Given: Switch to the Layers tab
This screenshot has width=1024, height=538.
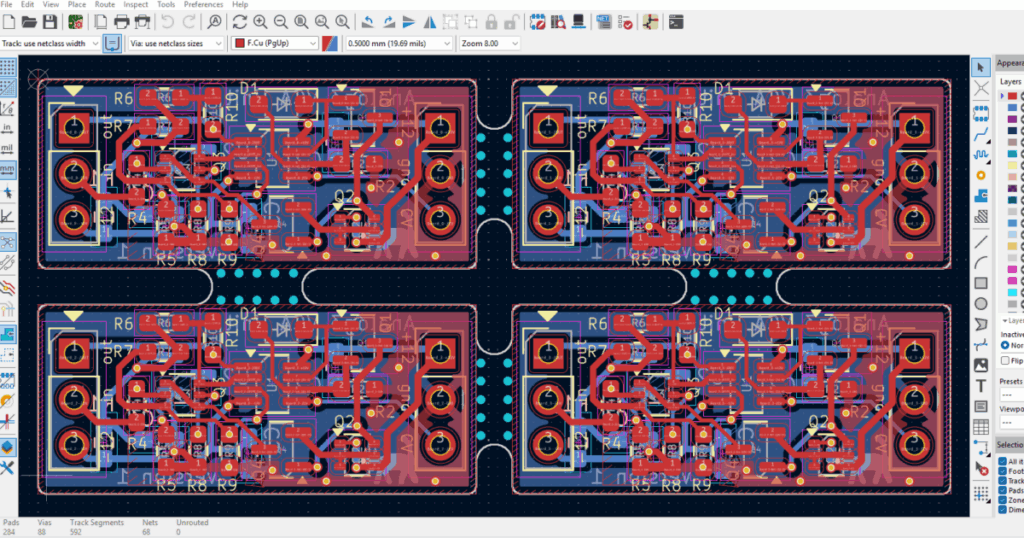Looking at the screenshot, I should [1011, 81].
